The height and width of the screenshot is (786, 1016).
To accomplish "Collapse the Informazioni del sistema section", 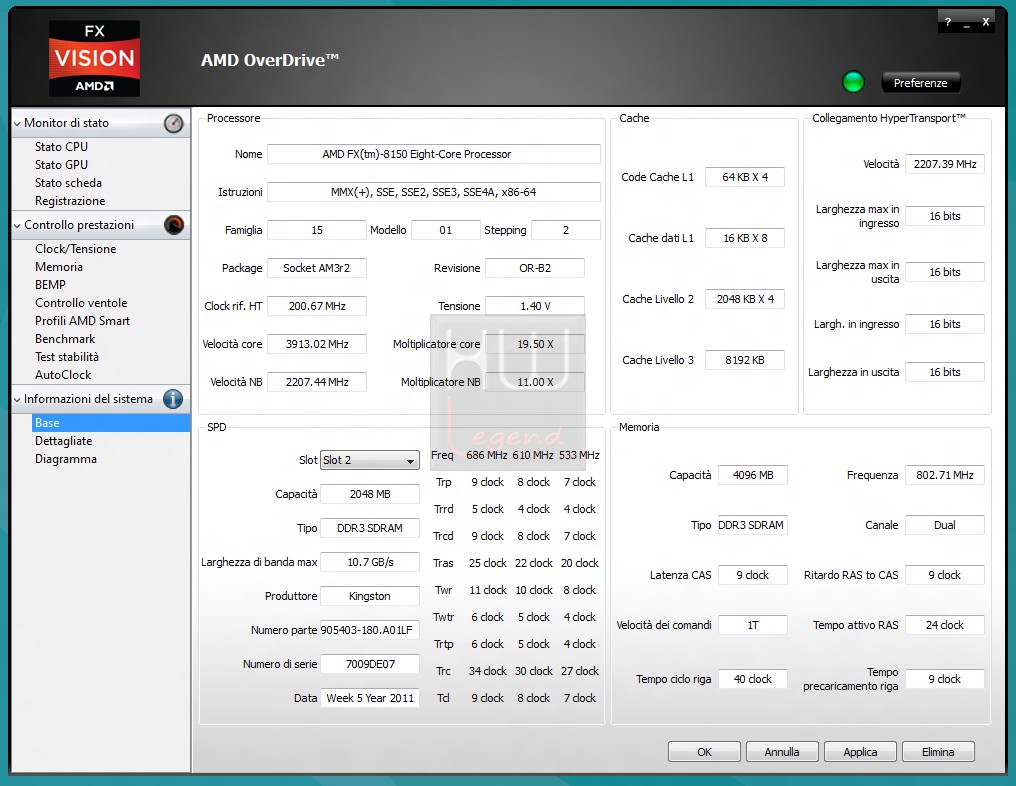I will point(17,400).
